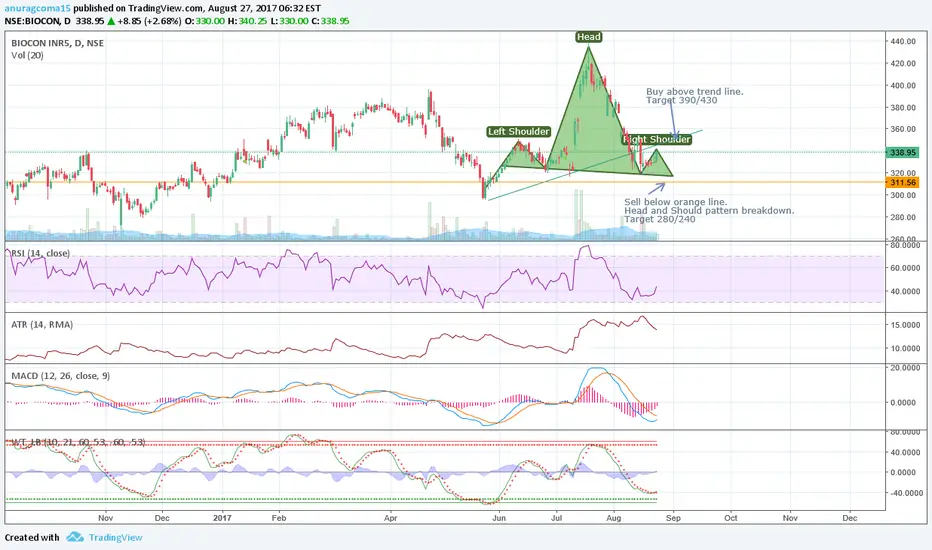Click the 440.00 price axis label
The width and height of the screenshot is (932, 550).
902,42
